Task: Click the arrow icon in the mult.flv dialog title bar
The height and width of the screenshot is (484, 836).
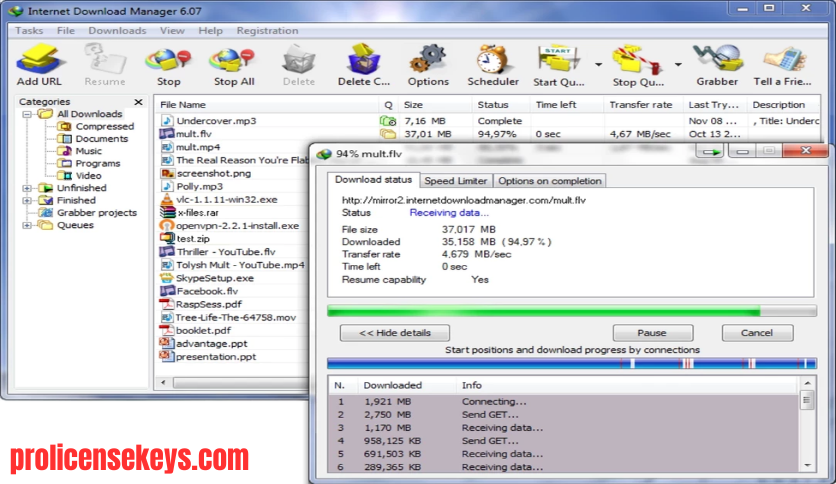Action: tap(710, 152)
